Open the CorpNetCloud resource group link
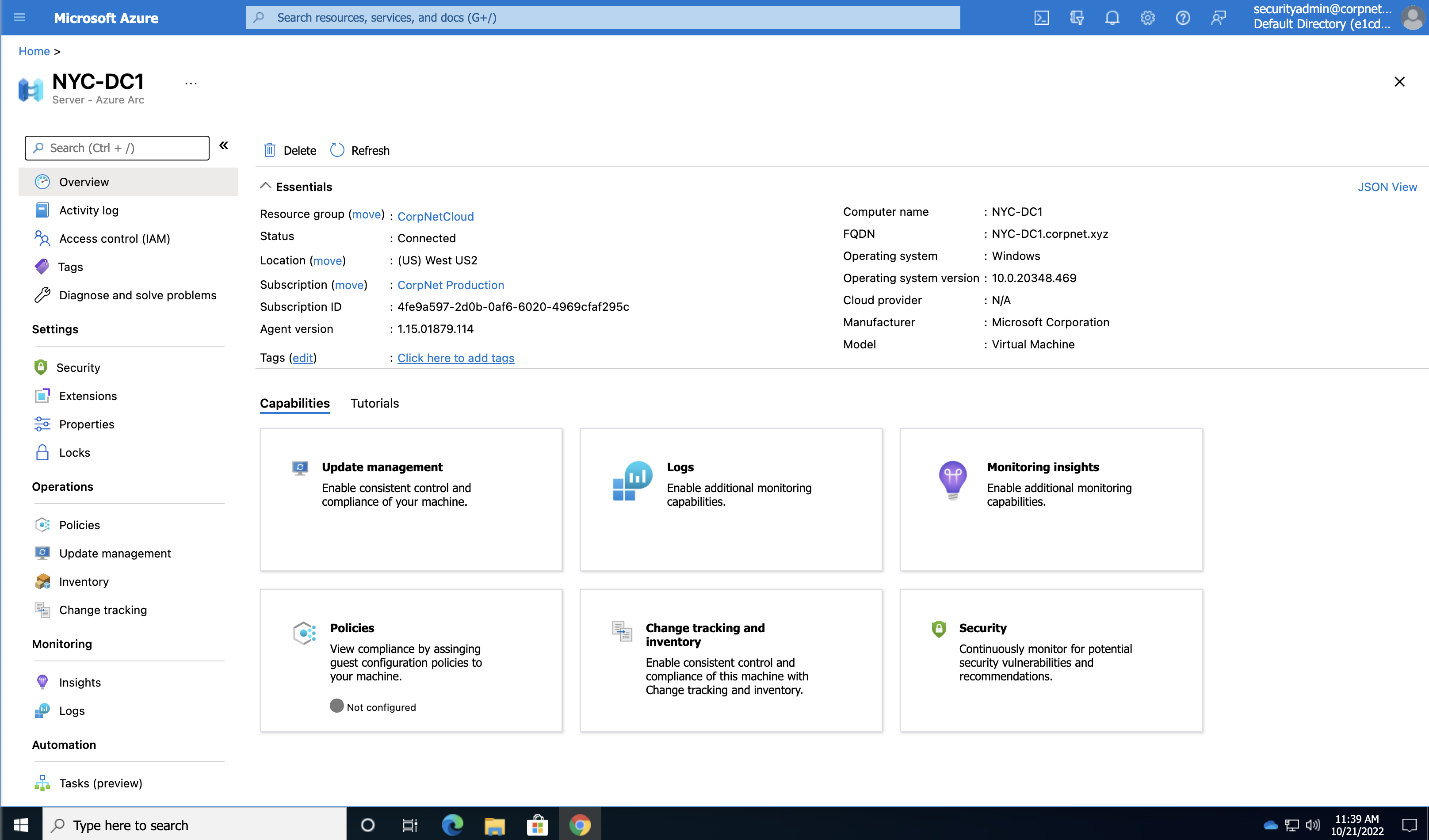The image size is (1429, 840). [436, 216]
